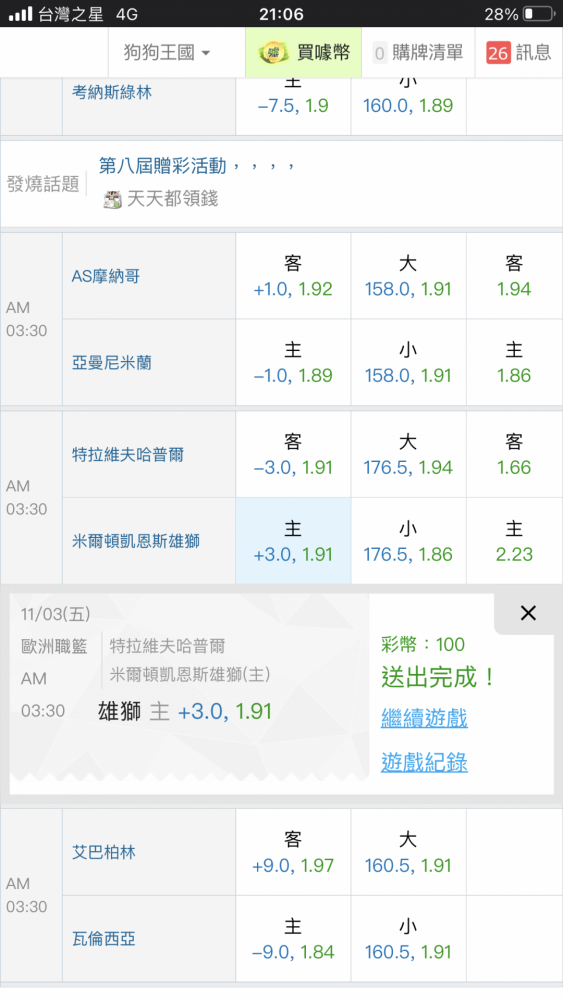Click the small avatar icon beside 天天都領錢

(112, 200)
